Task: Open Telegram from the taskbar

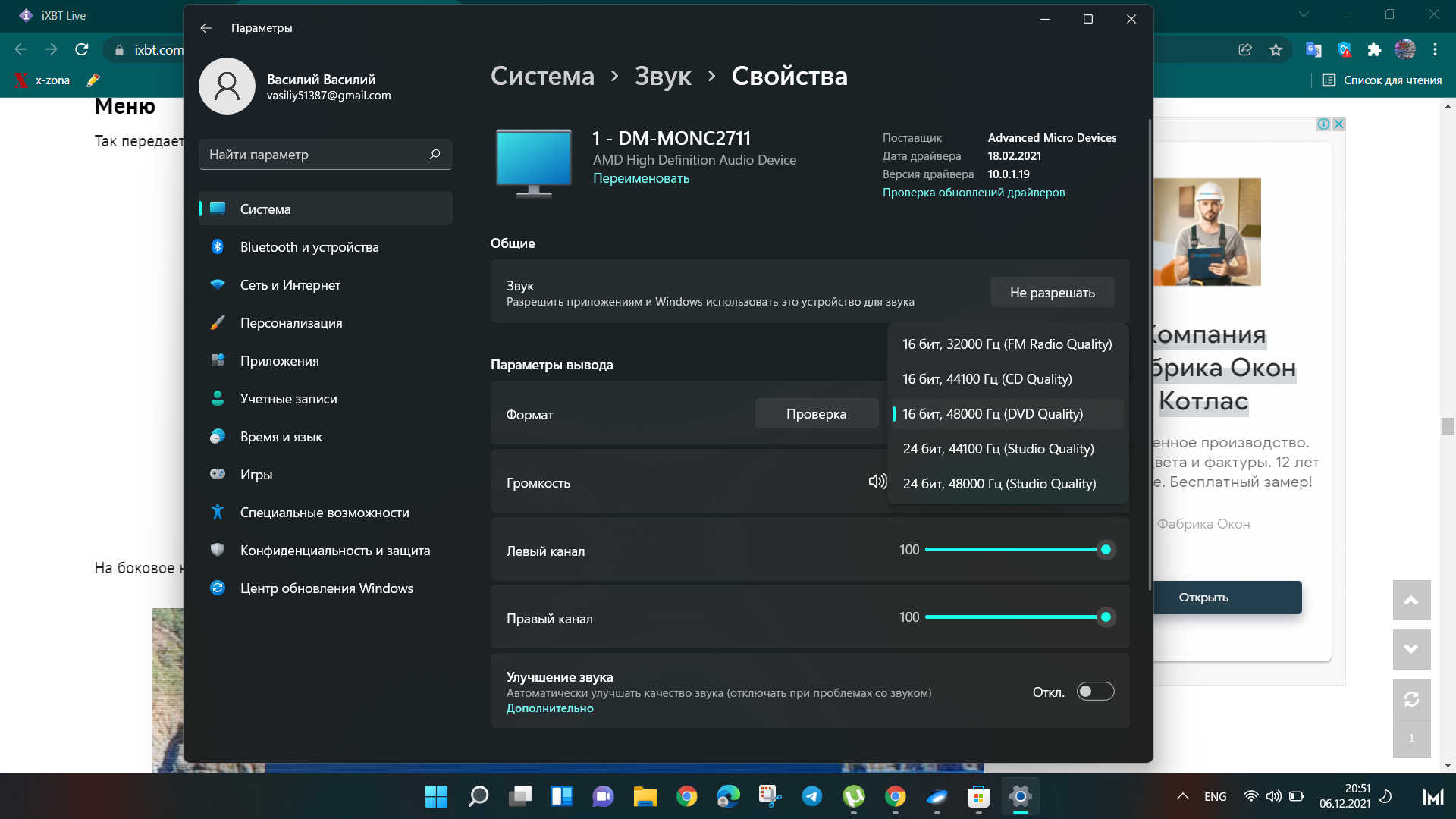Action: 811,796
